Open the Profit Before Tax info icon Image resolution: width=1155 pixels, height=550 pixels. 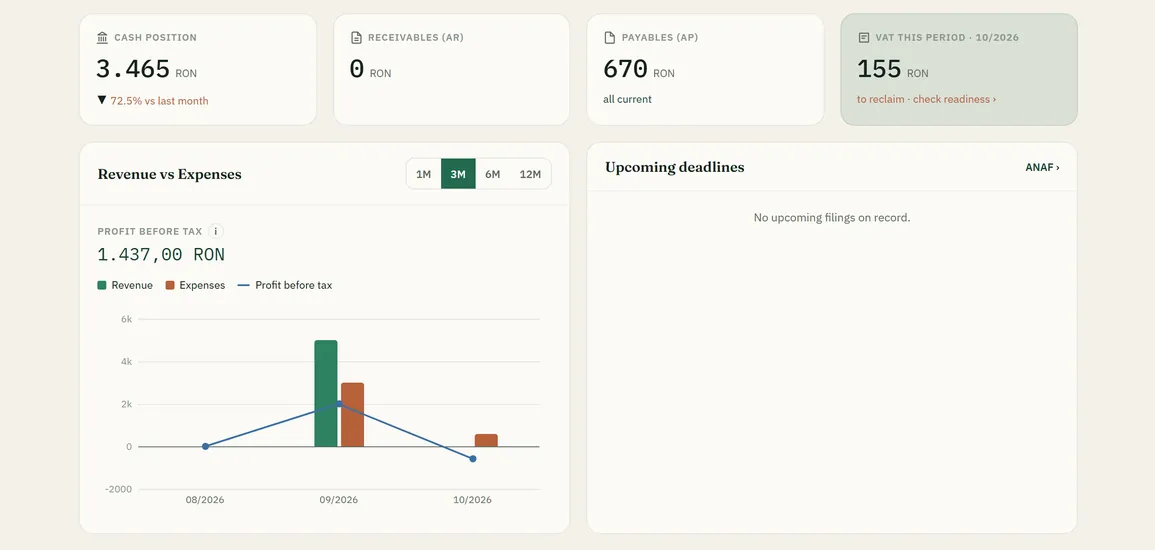[x=216, y=231]
